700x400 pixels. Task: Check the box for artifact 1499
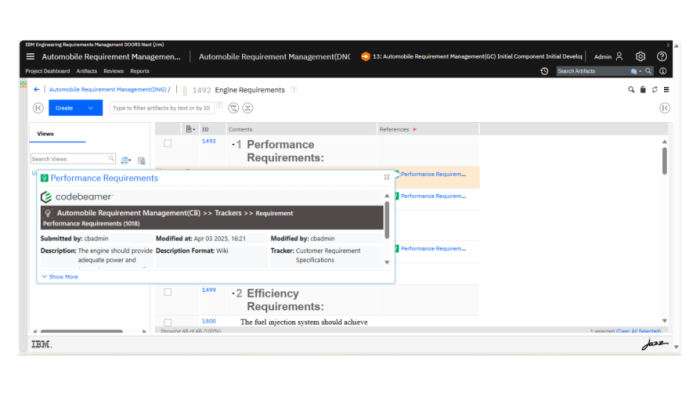tap(168, 292)
